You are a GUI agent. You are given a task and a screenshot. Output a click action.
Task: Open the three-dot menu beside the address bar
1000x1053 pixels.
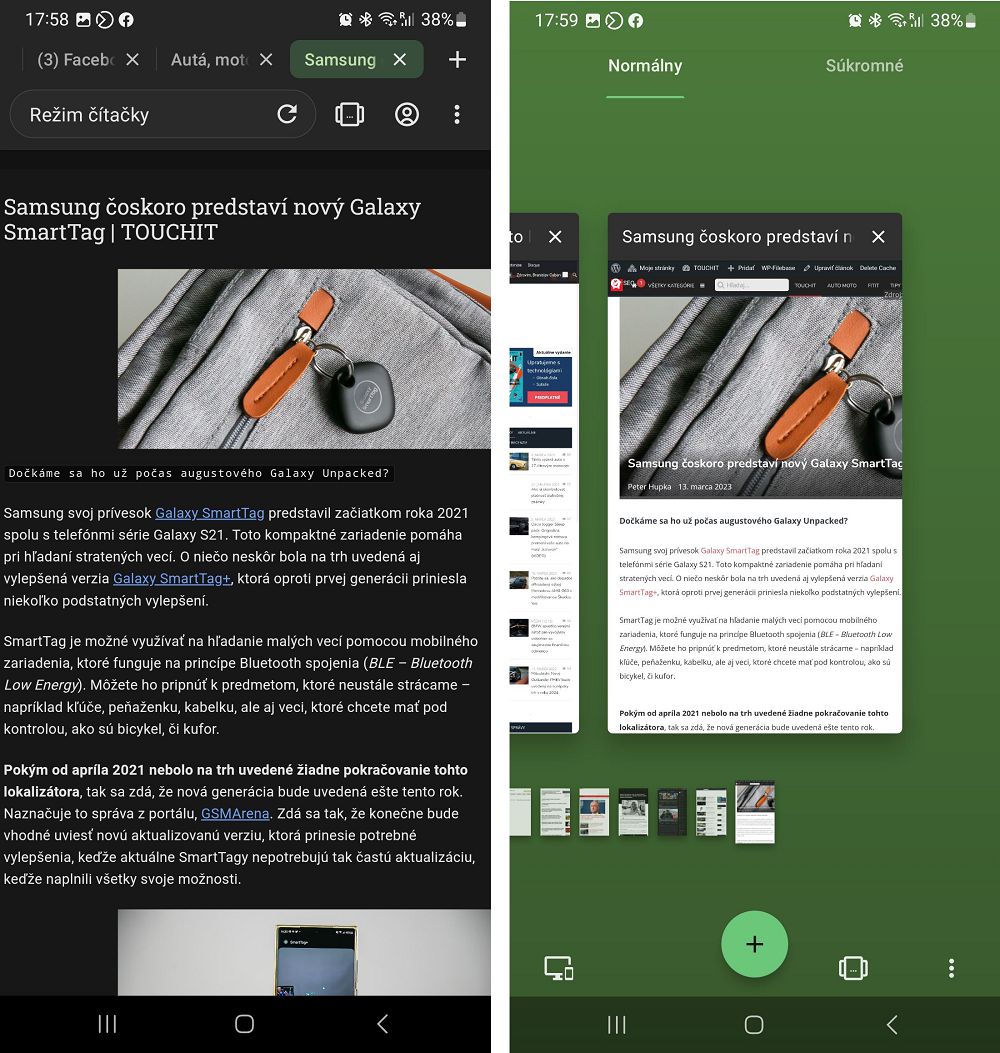[457, 114]
